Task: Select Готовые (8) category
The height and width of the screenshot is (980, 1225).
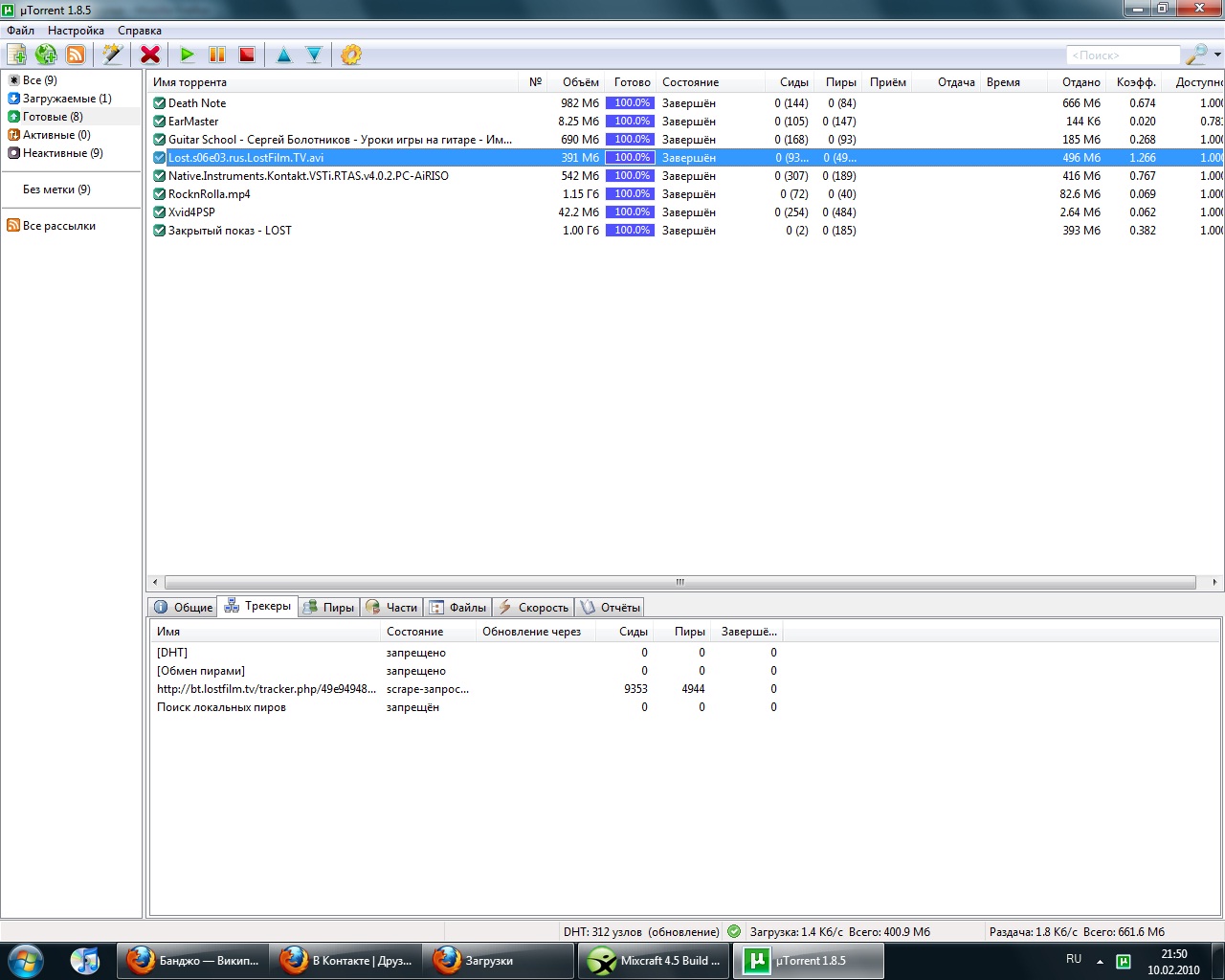Action: click(53, 117)
